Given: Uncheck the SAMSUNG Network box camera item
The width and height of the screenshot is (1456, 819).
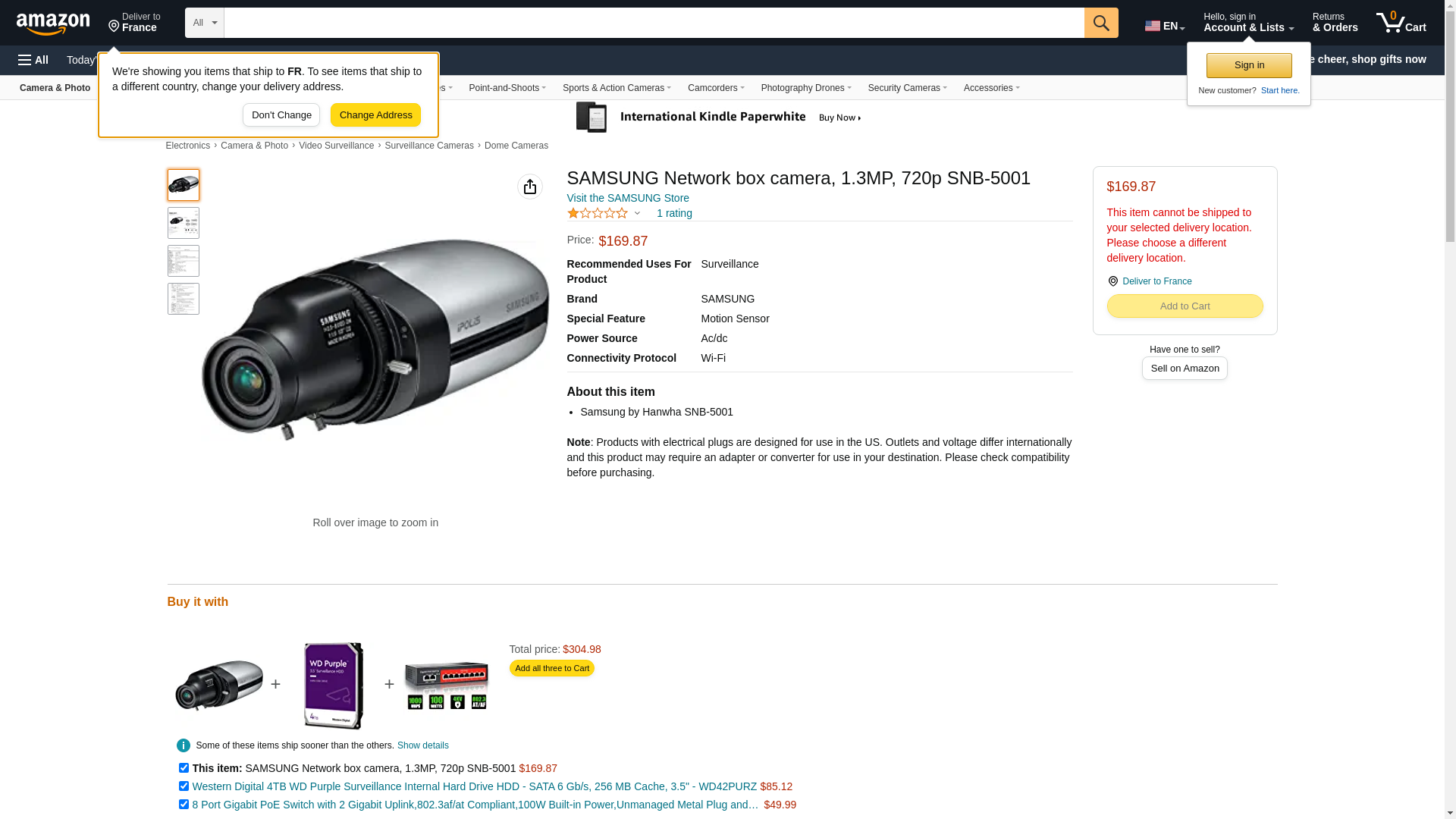Looking at the screenshot, I should (x=184, y=768).
